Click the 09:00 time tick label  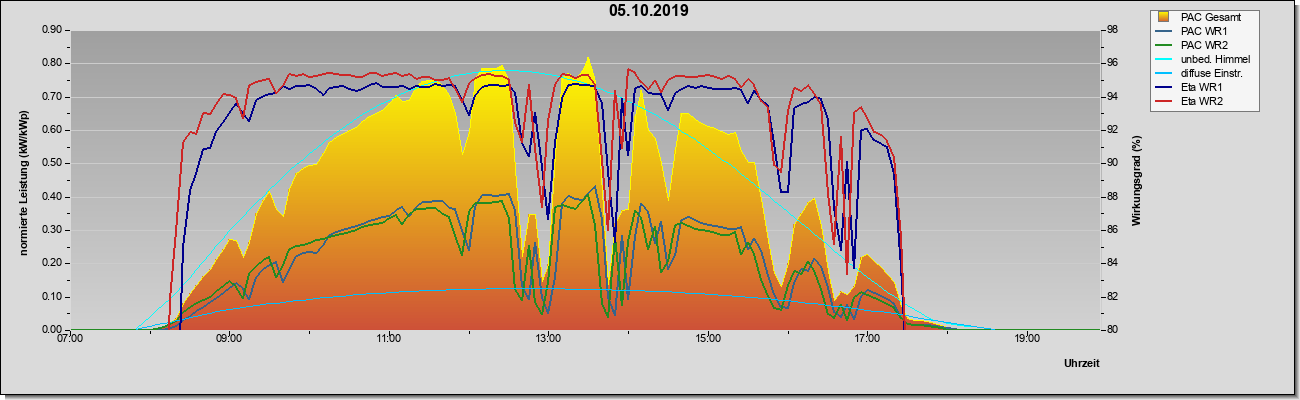click(229, 338)
